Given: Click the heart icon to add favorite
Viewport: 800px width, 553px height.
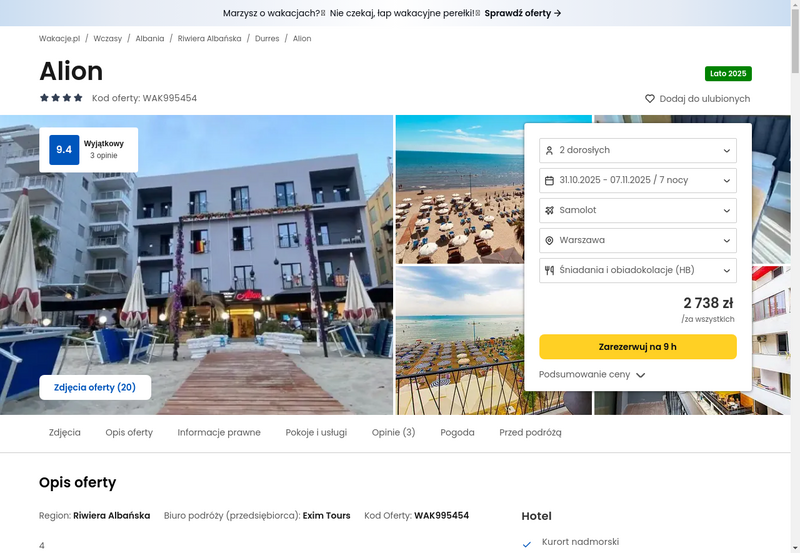Looking at the screenshot, I should [x=650, y=99].
